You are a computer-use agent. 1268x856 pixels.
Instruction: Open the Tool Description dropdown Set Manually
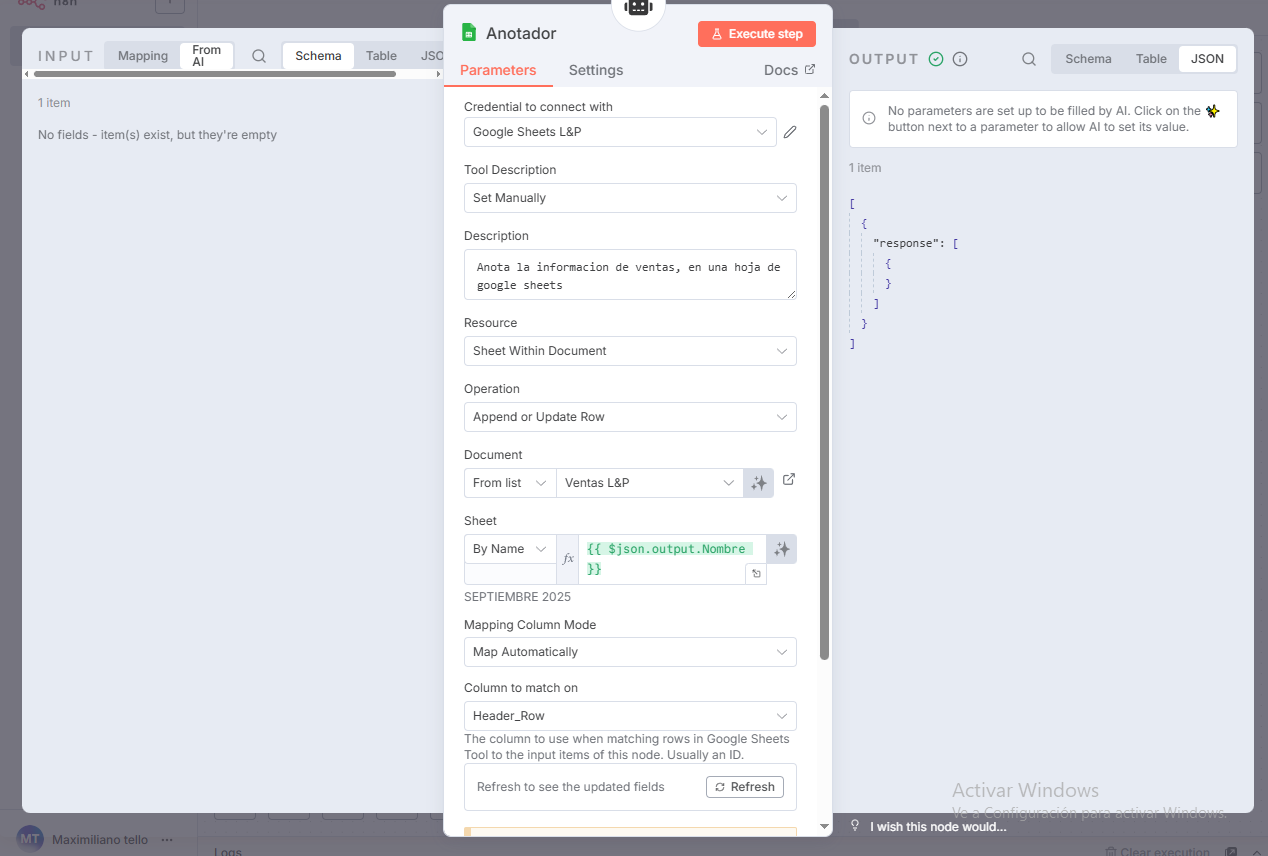pos(630,198)
